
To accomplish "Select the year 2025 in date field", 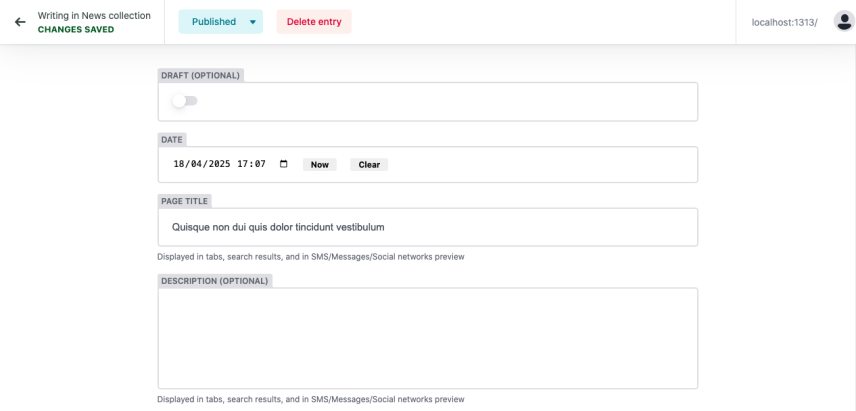I will 219,164.
